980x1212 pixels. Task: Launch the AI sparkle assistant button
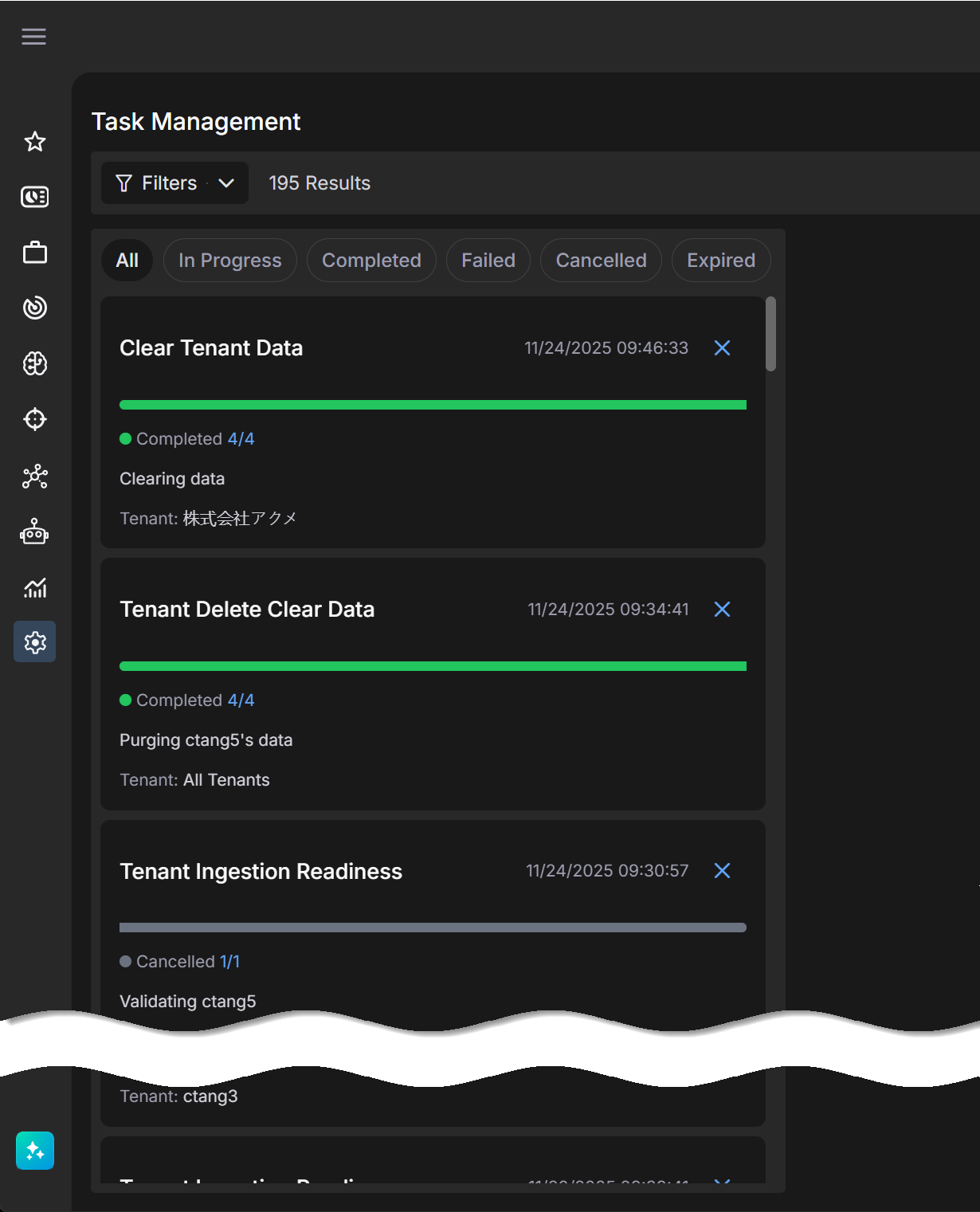35,1151
